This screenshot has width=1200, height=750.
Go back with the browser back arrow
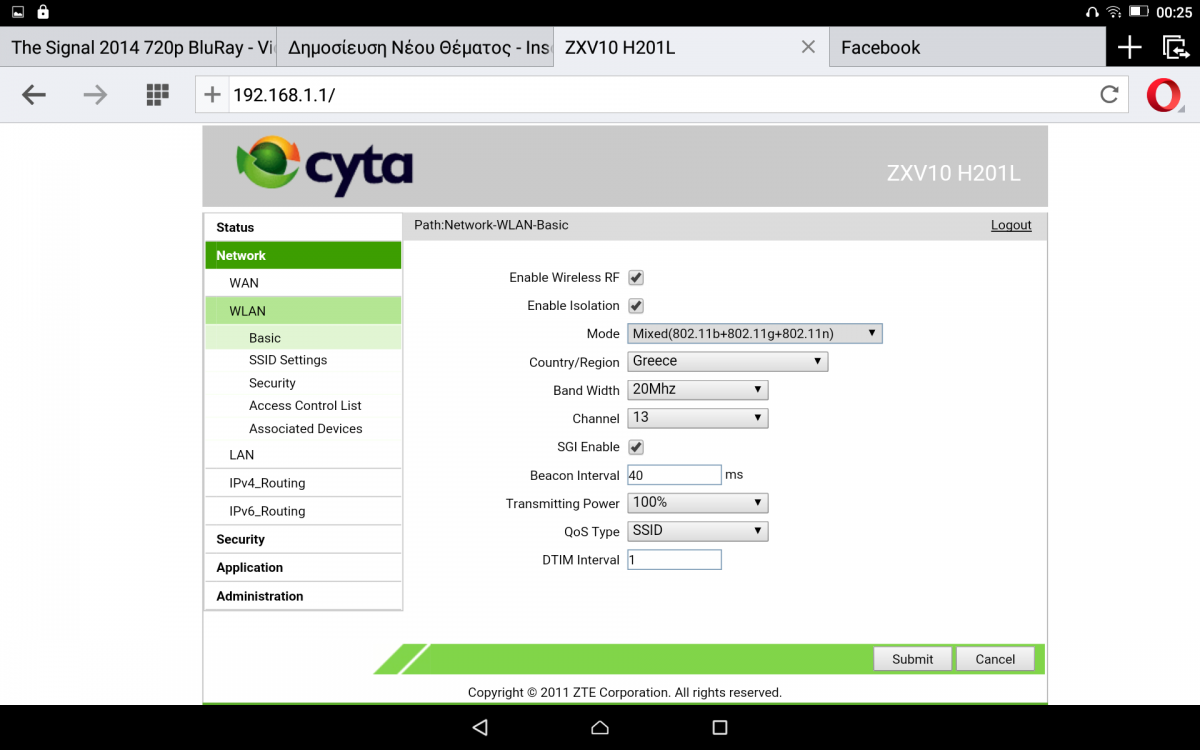coord(34,95)
